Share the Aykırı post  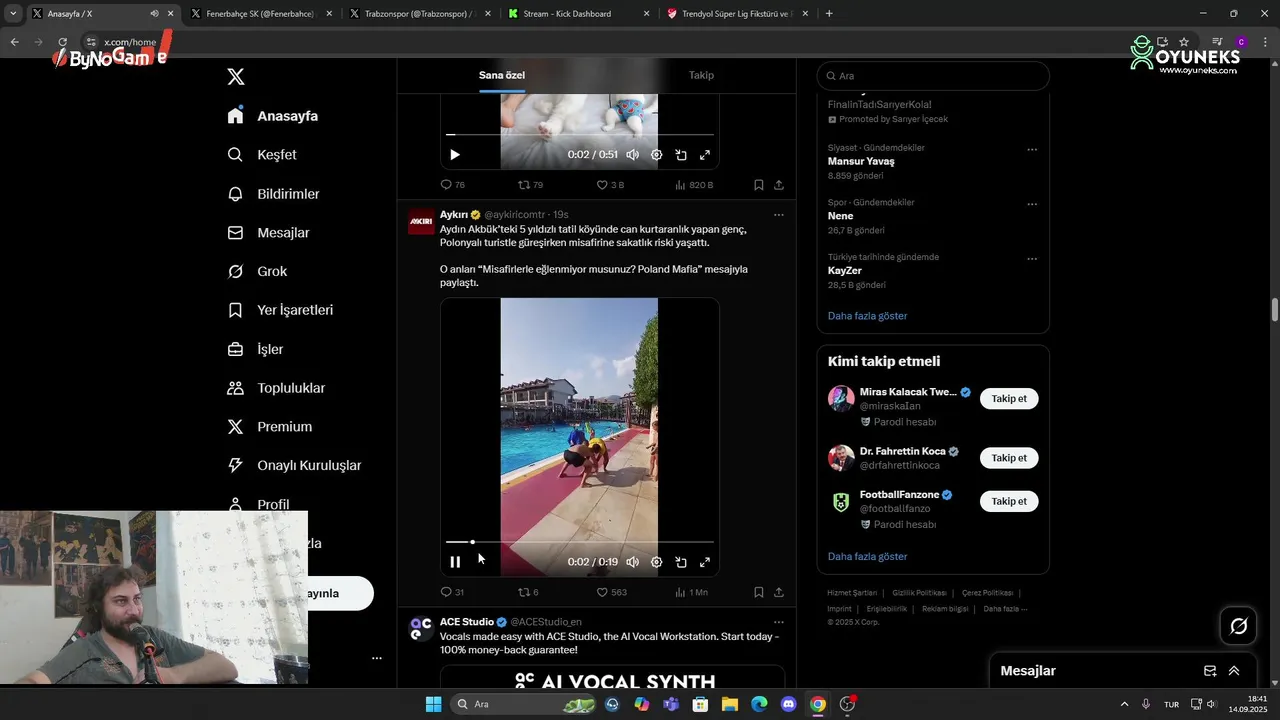779,592
